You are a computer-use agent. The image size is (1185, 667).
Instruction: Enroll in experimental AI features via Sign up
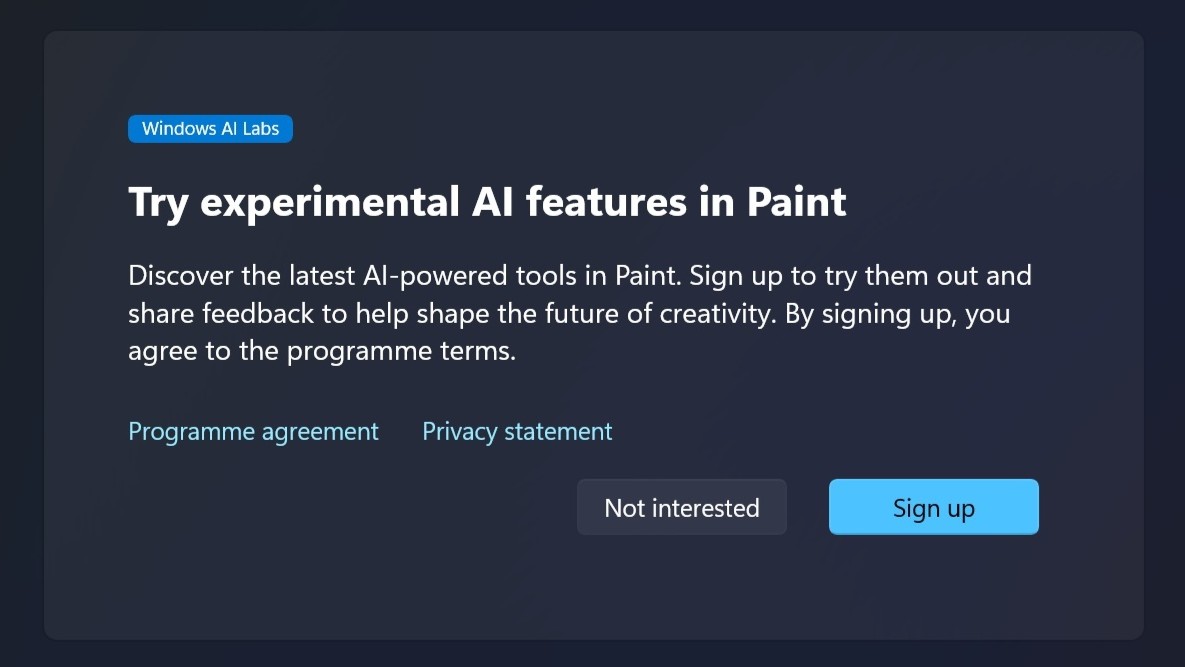click(x=933, y=506)
